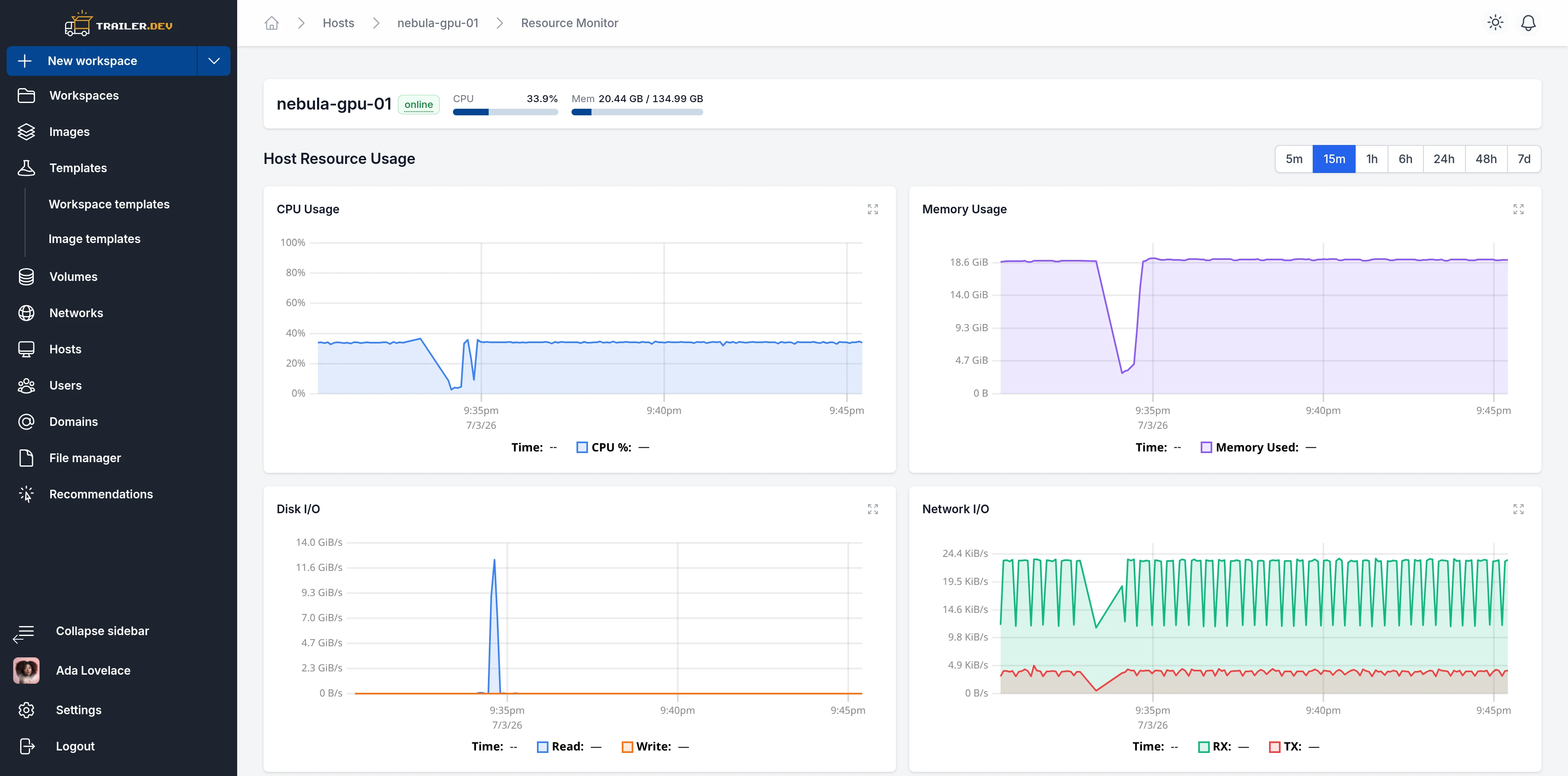The width and height of the screenshot is (1568, 776).
Task: Click the CPU usage progress bar
Action: point(505,112)
